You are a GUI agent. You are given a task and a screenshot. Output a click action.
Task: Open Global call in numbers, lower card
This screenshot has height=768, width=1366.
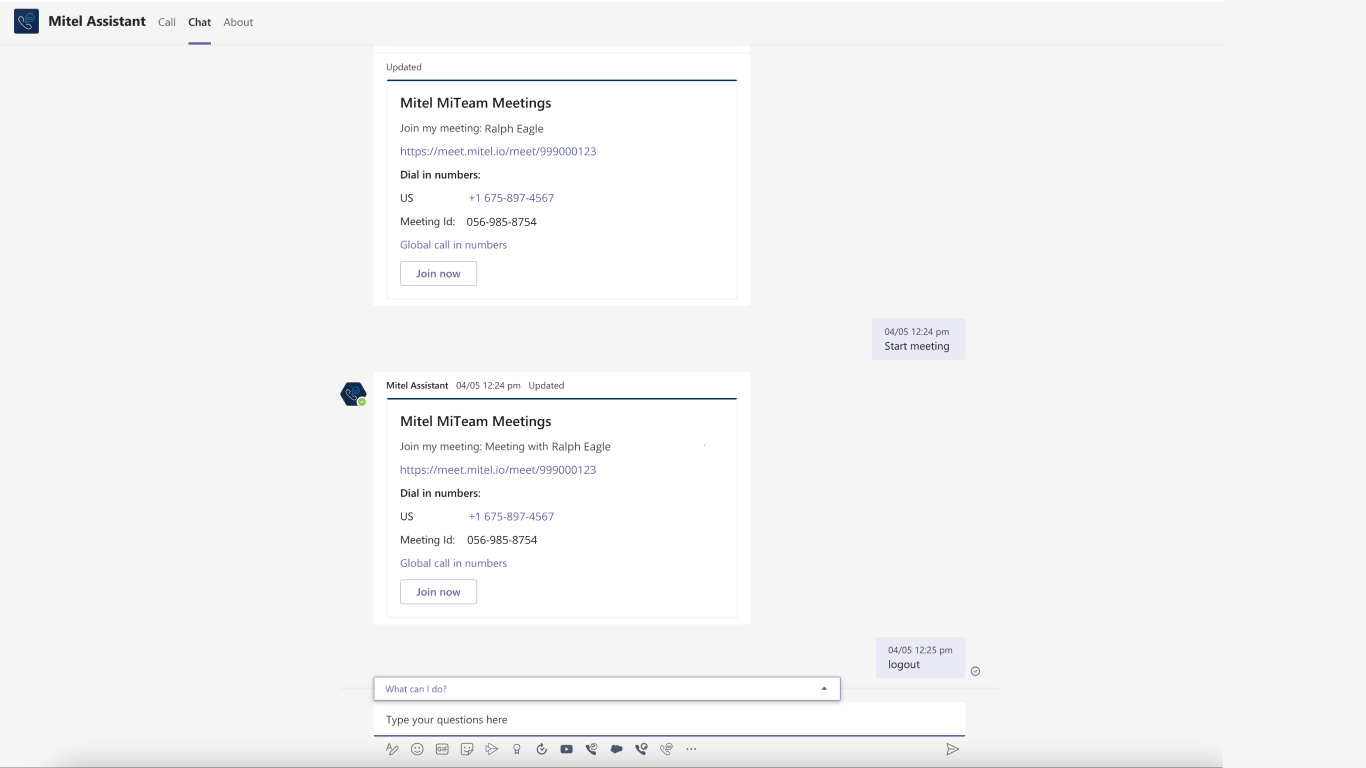[x=453, y=563]
